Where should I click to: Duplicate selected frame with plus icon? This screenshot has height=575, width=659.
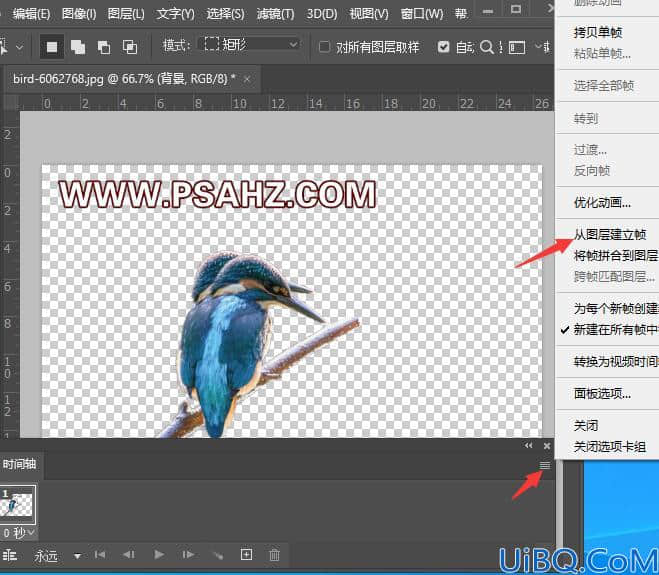(x=246, y=554)
